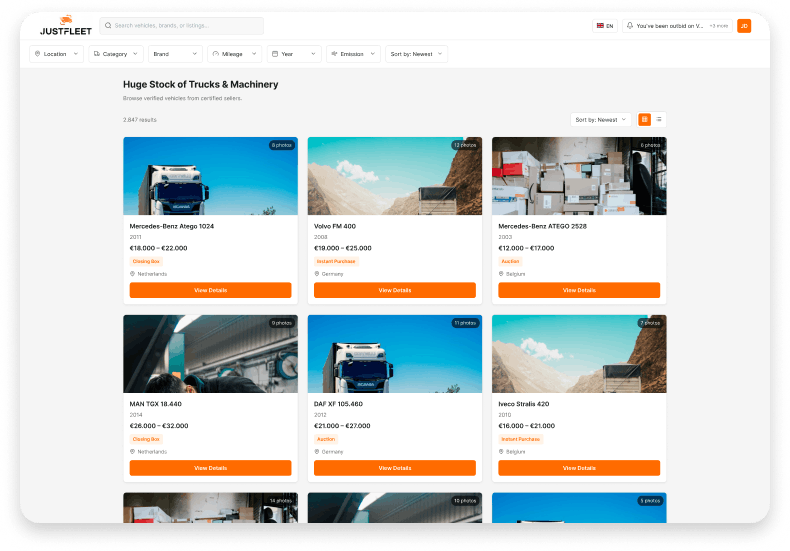Expand the Emission filter dropdown
The height and width of the screenshot is (551, 790).
tap(353, 54)
